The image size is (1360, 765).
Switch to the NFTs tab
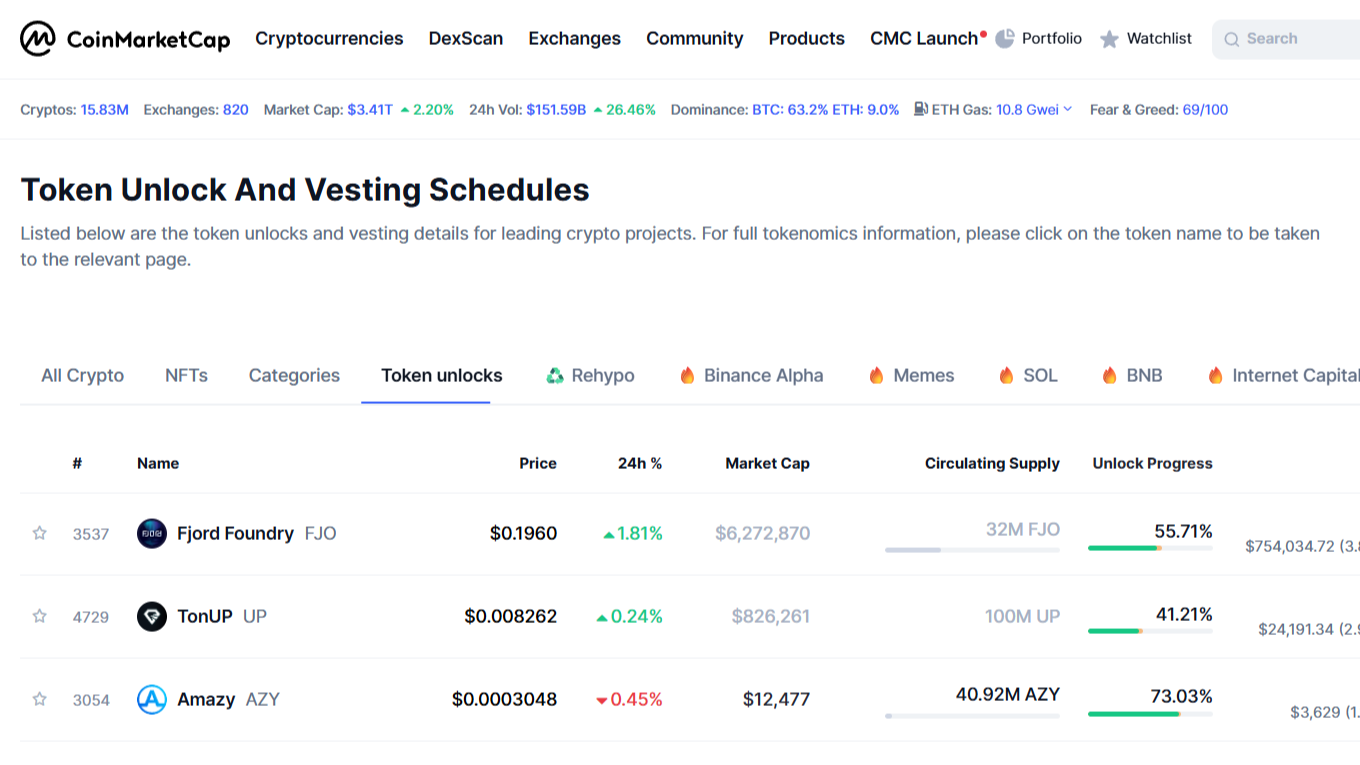(186, 376)
